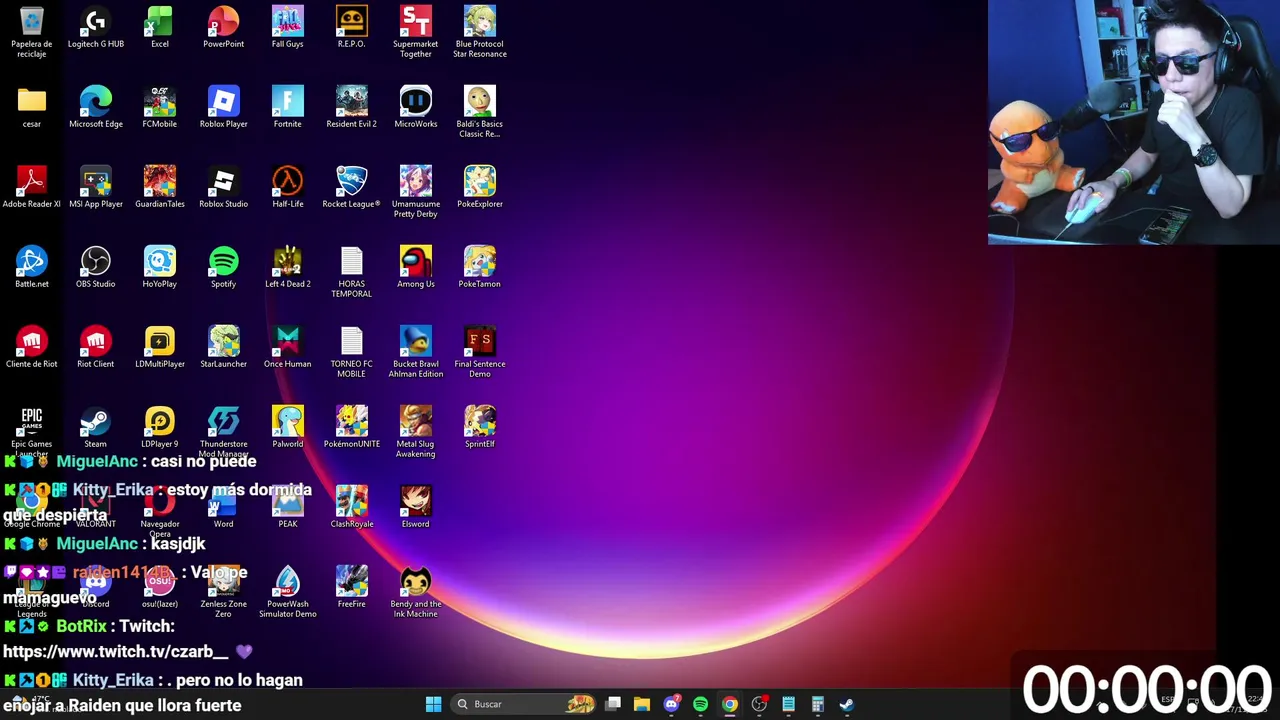Select the TORNEO FC MOBILE file
Viewport: 1280px width, 720px height.
coord(351,352)
